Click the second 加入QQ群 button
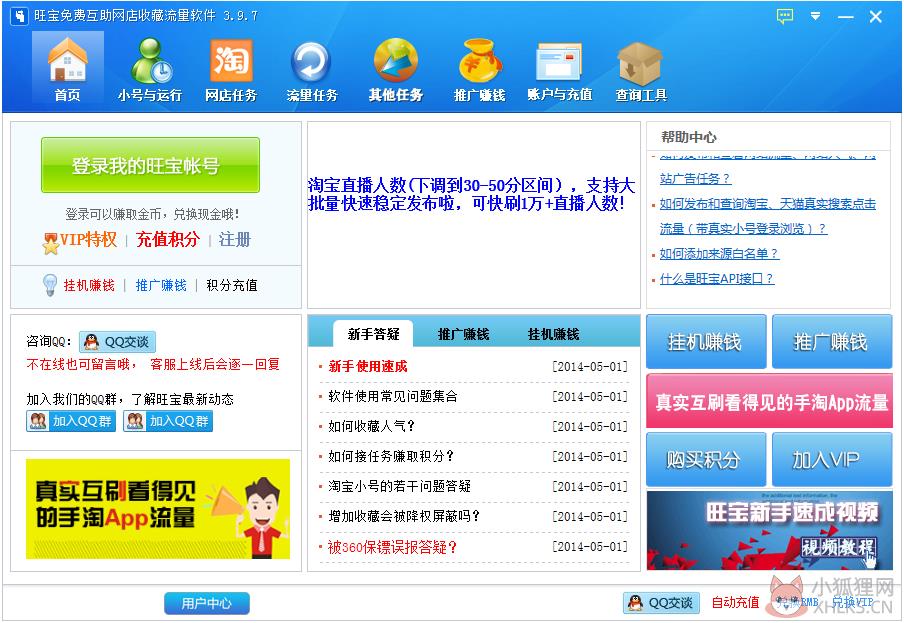This screenshot has width=904, height=623. click(x=168, y=421)
